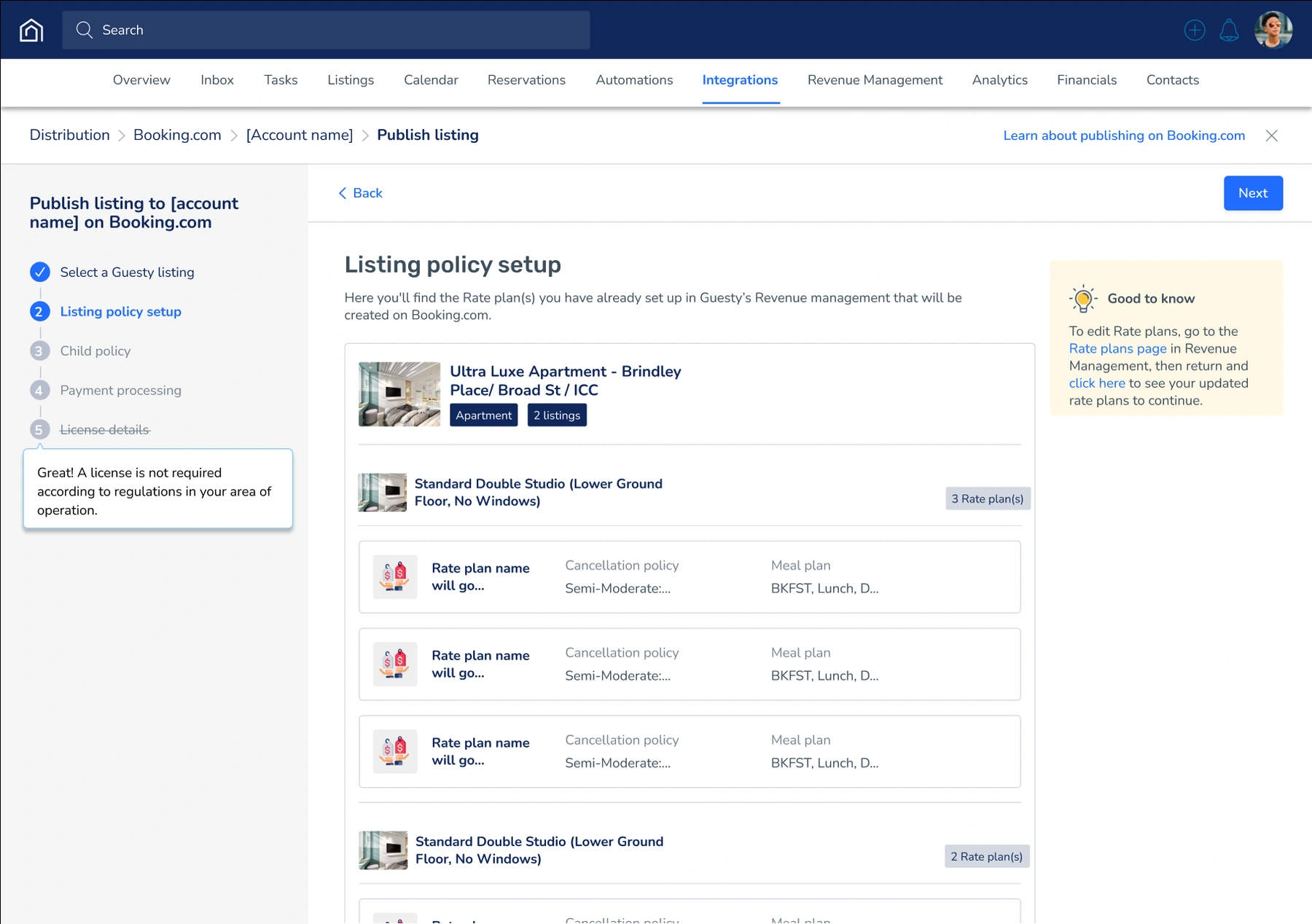Image resolution: width=1312 pixels, height=924 pixels.
Task: Click the step 3 number circle
Action: point(40,351)
